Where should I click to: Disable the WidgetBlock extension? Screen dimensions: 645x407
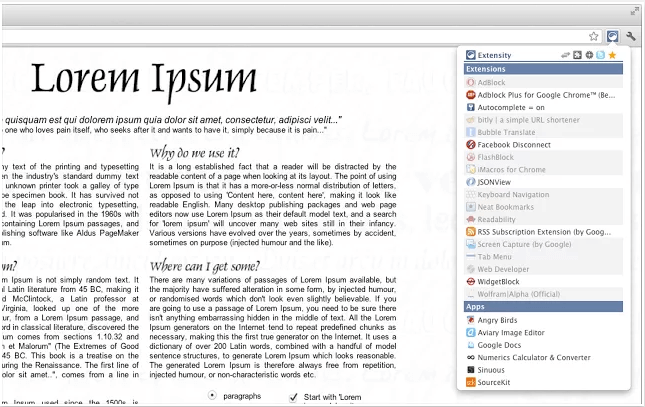543,281
